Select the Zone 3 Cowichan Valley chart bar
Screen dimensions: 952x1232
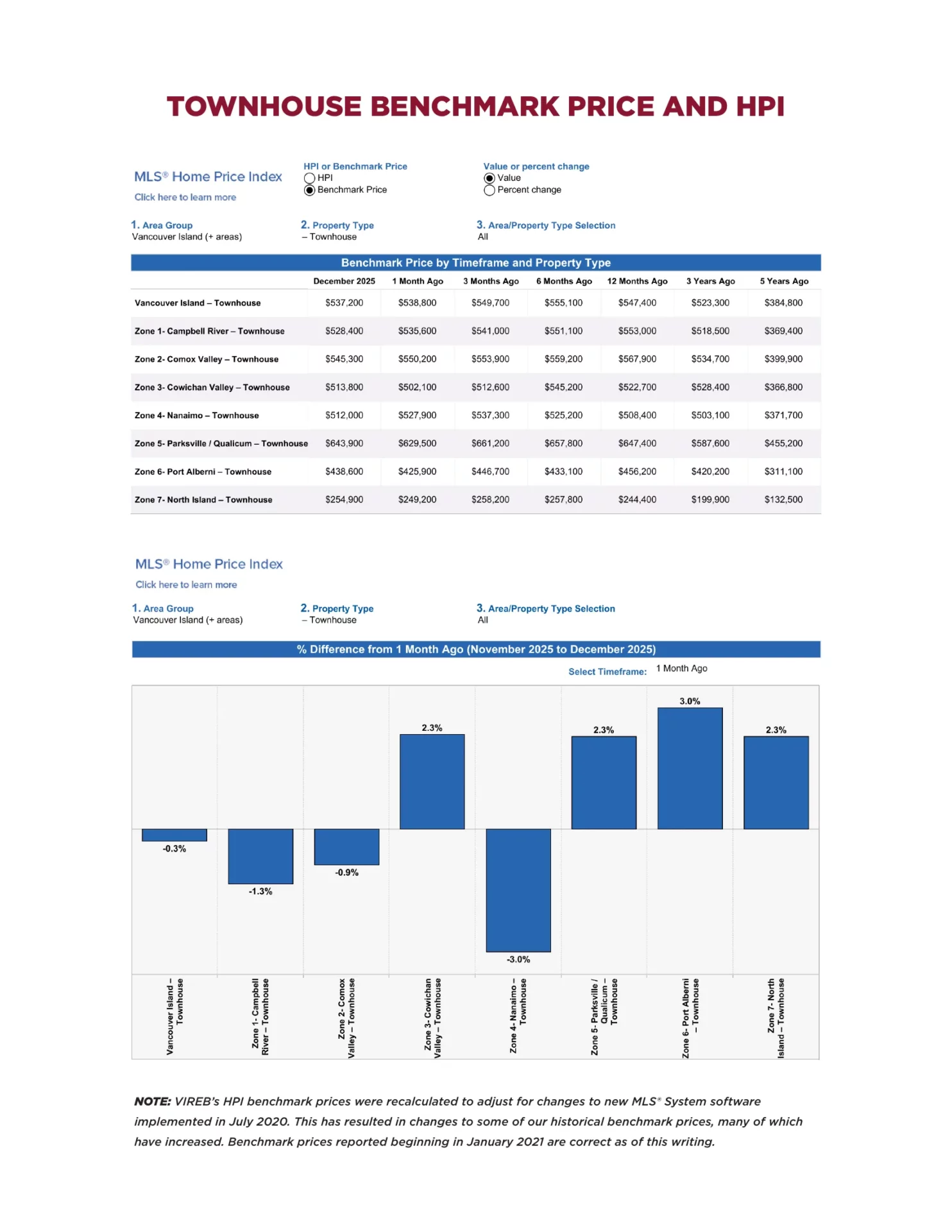coord(432,782)
